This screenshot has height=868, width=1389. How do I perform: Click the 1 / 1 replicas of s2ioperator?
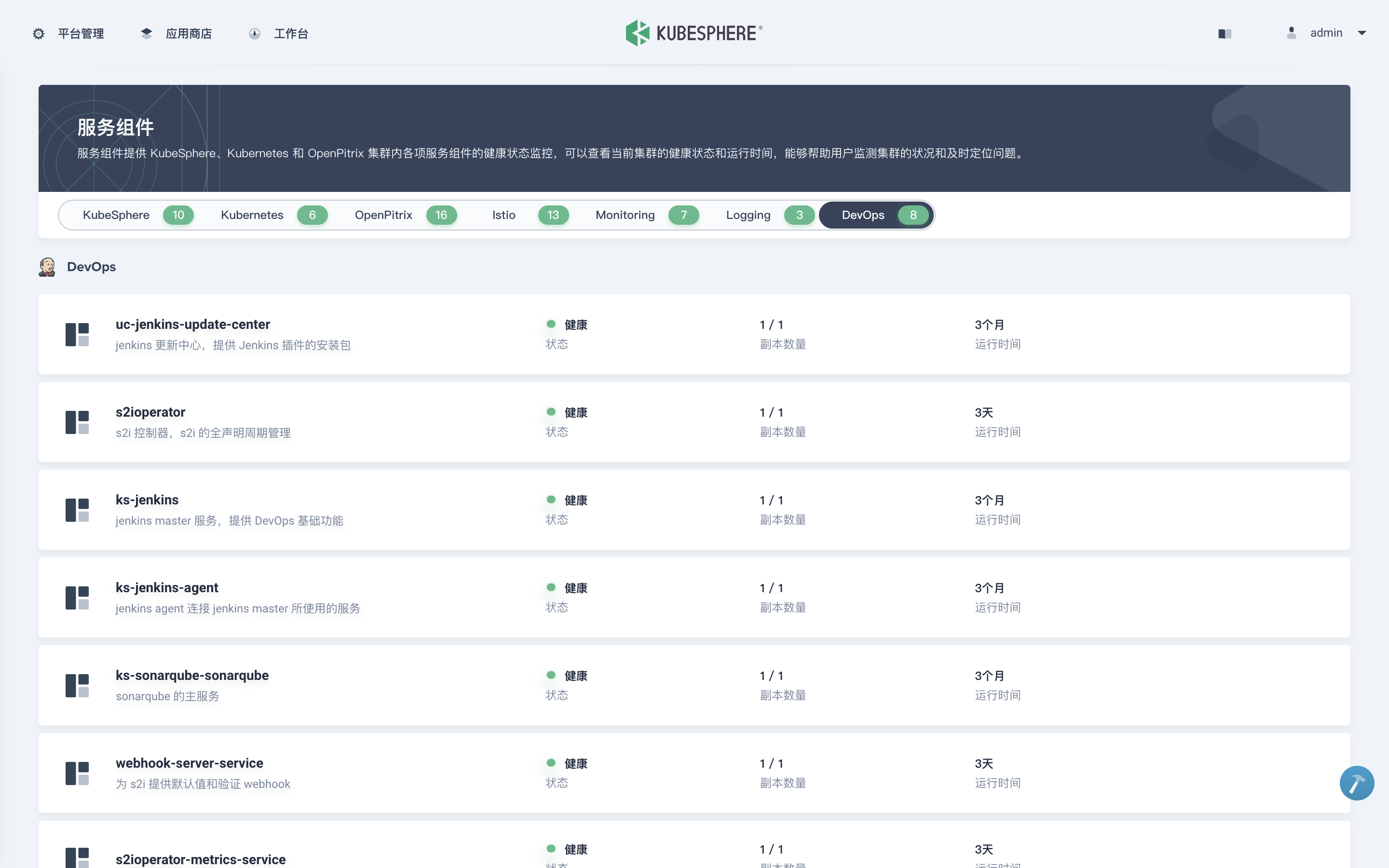pyautogui.click(x=771, y=413)
